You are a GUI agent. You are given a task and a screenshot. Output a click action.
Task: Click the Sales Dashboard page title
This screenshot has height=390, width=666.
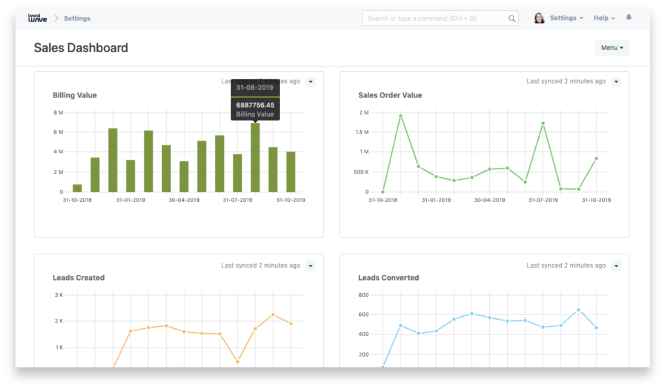(x=81, y=48)
